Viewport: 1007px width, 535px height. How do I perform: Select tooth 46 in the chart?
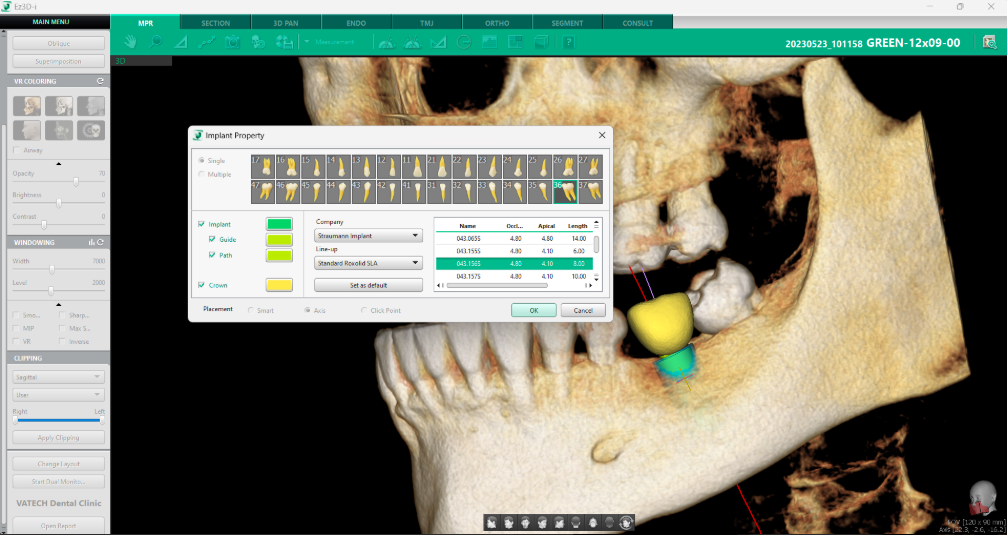point(287,191)
